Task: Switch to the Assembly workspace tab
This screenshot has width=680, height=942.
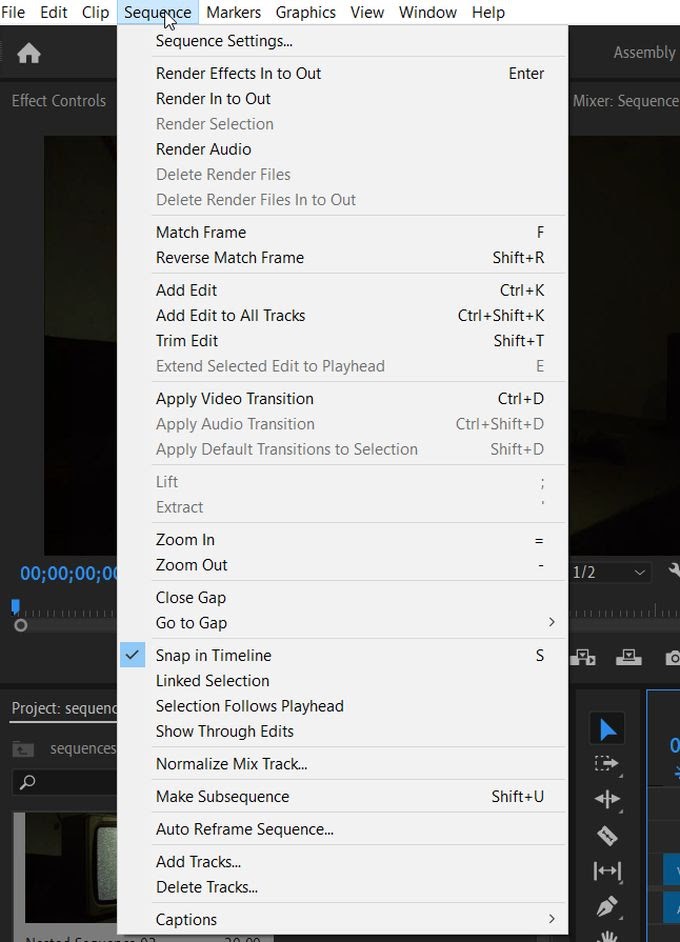Action: [644, 52]
